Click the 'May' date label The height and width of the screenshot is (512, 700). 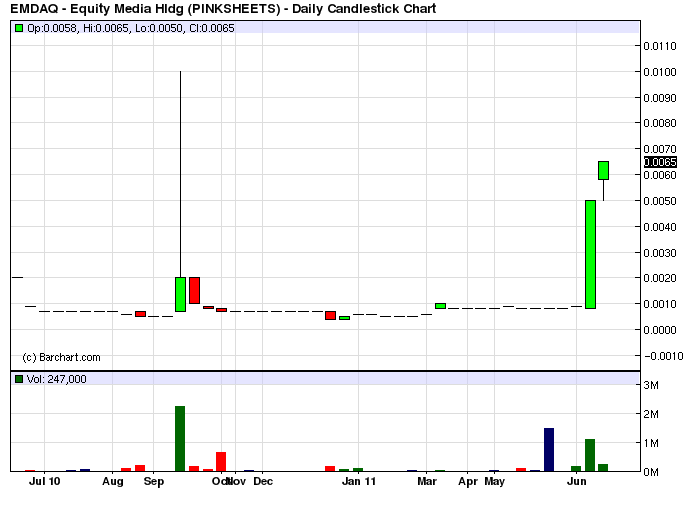[495, 482]
